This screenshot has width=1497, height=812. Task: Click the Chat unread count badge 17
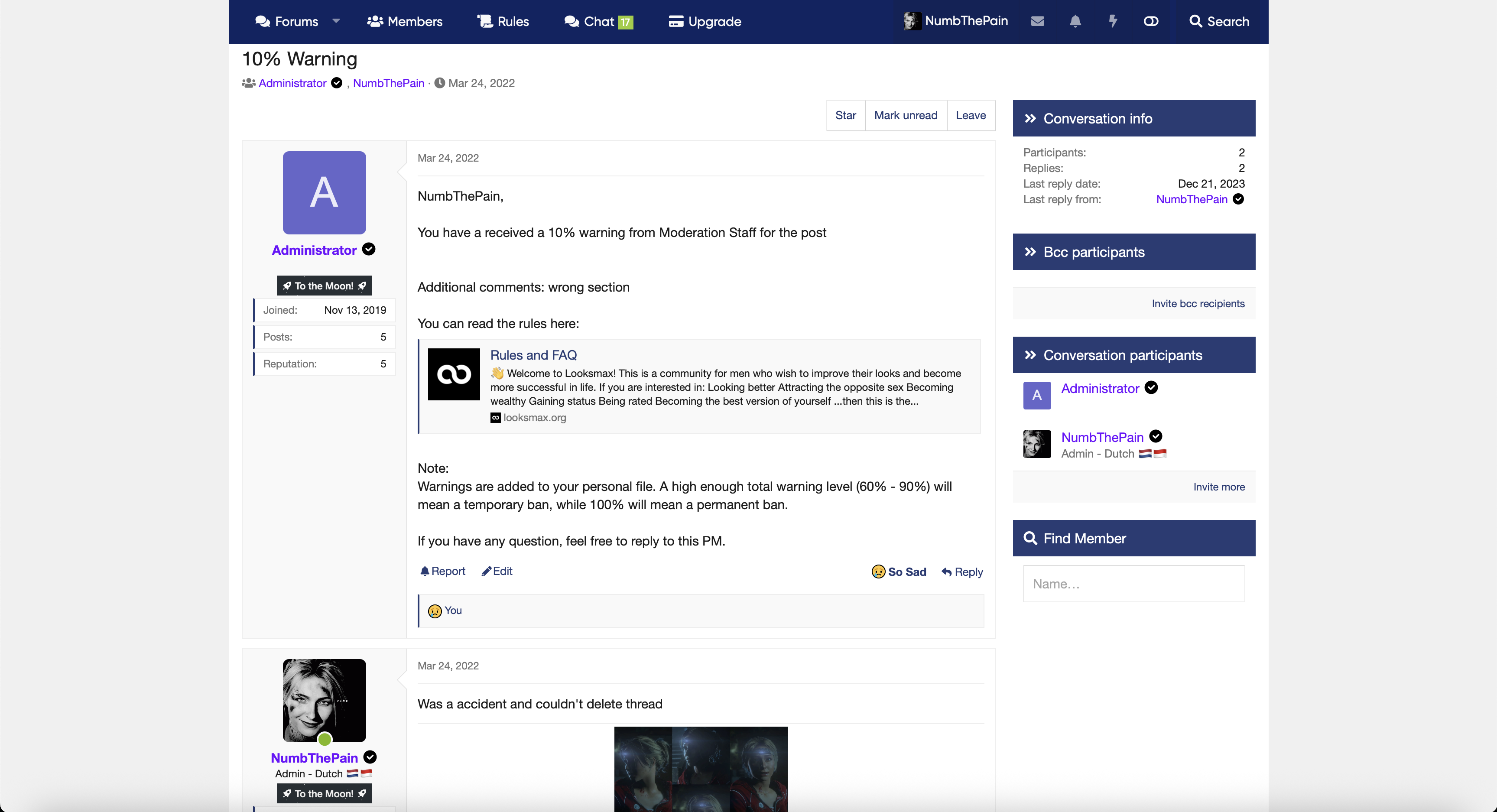click(x=625, y=22)
